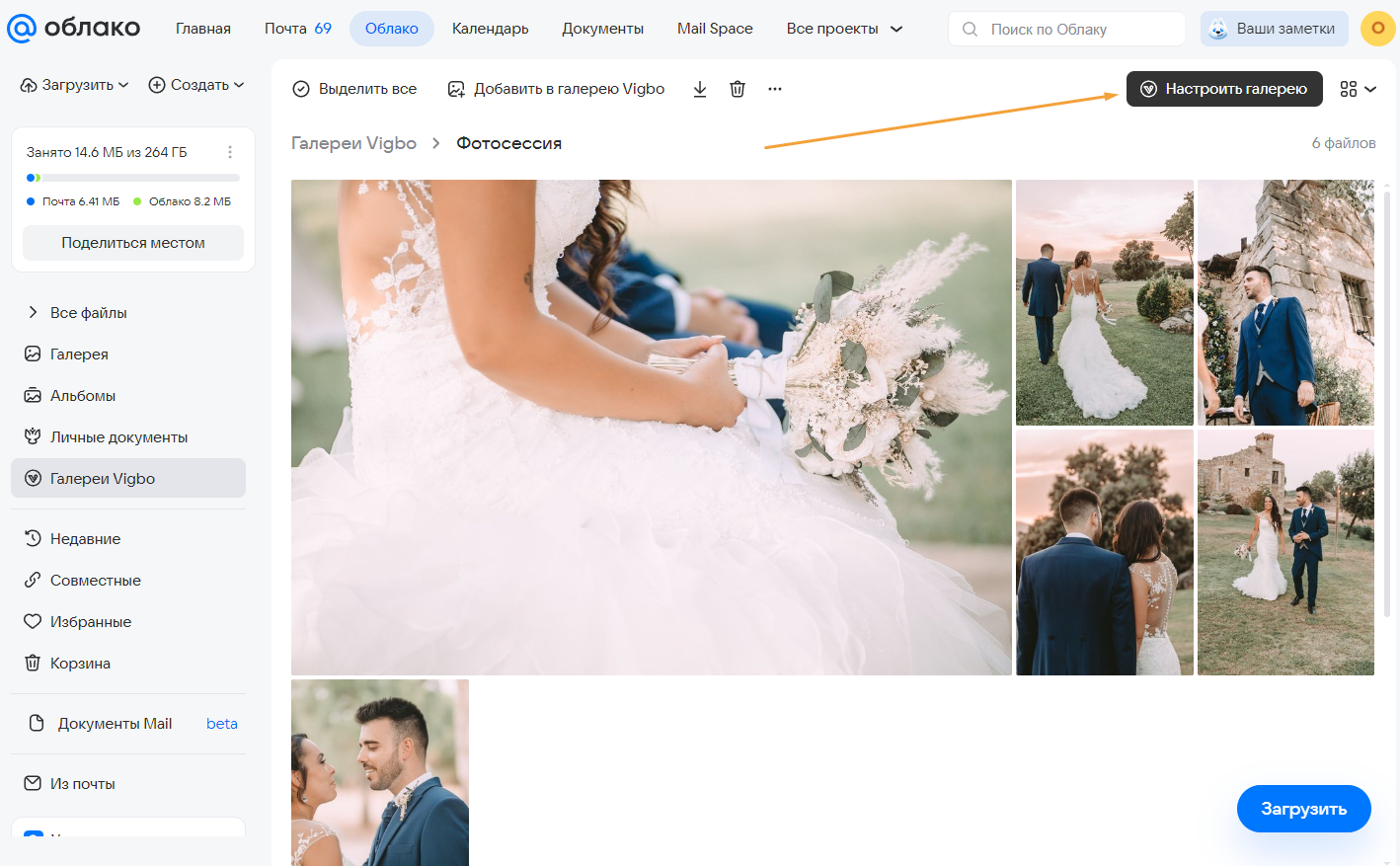
Task: Toggle Выделить все select all
Action: (354, 89)
